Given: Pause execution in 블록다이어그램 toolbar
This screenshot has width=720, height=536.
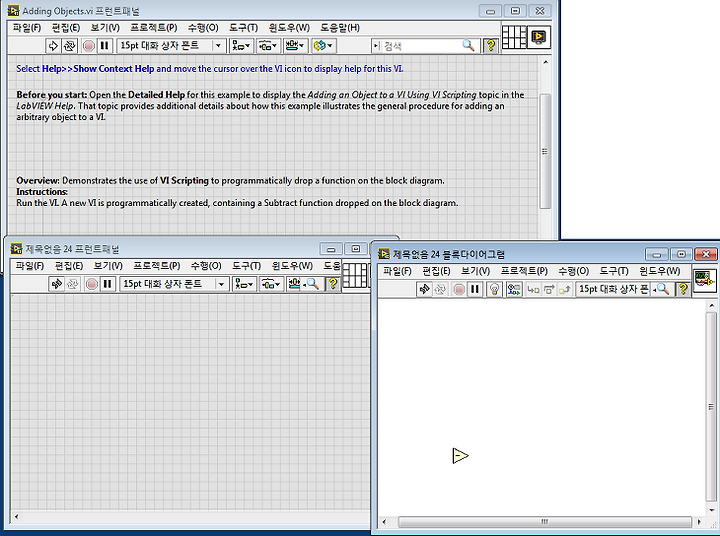Looking at the screenshot, I should point(475,289).
